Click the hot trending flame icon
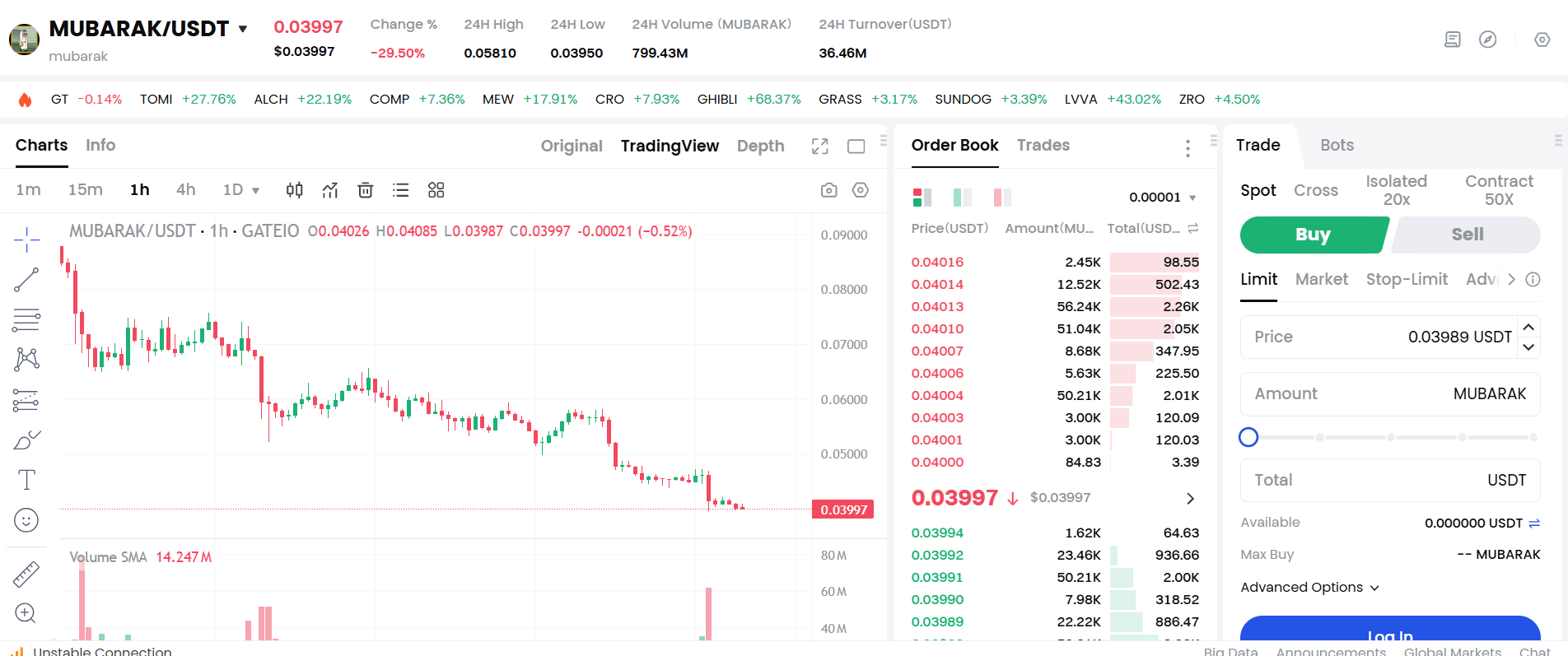Viewport: 1568px width, 656px height. click(x=25, y=100)
